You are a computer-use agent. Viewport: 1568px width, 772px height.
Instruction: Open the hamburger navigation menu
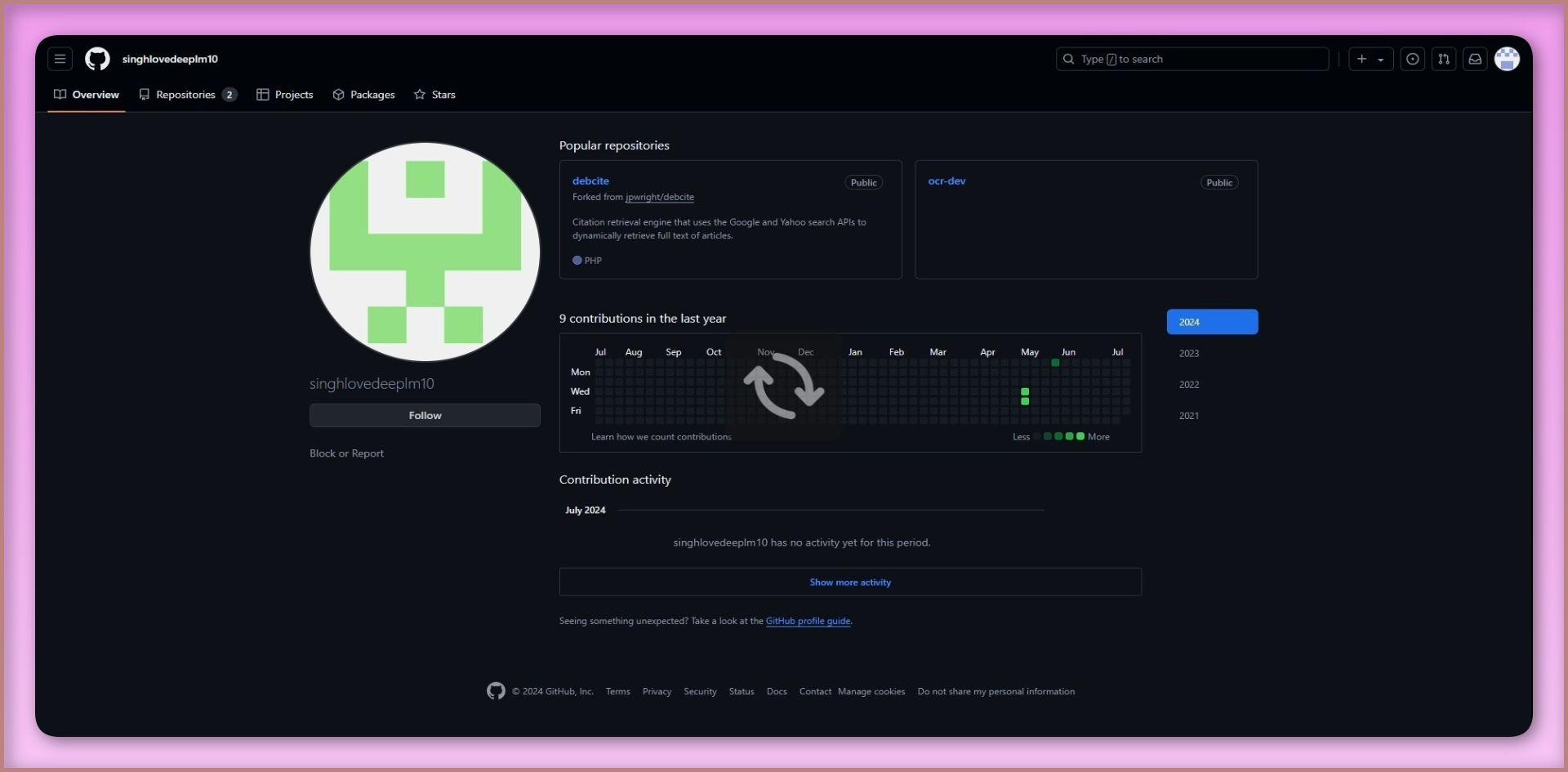(x=60, y=59)
